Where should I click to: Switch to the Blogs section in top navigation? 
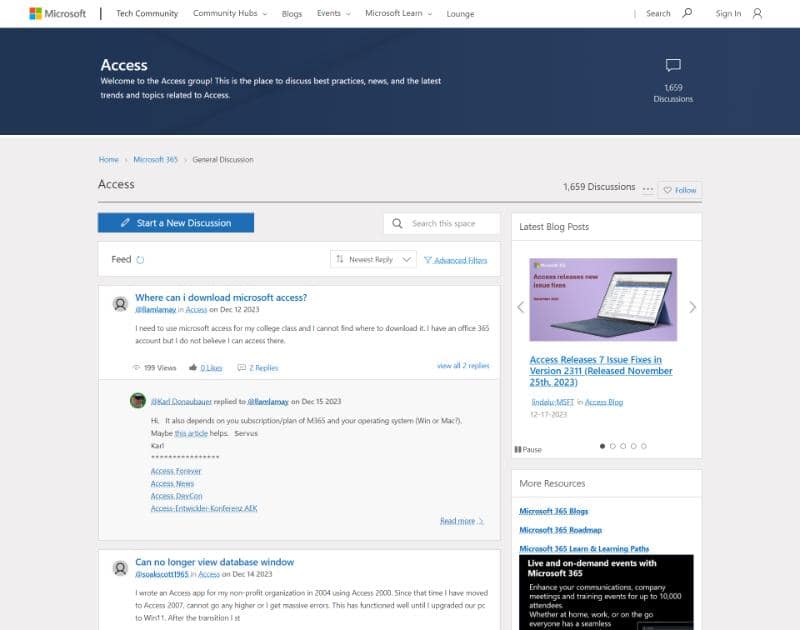(x=291, y=13)
